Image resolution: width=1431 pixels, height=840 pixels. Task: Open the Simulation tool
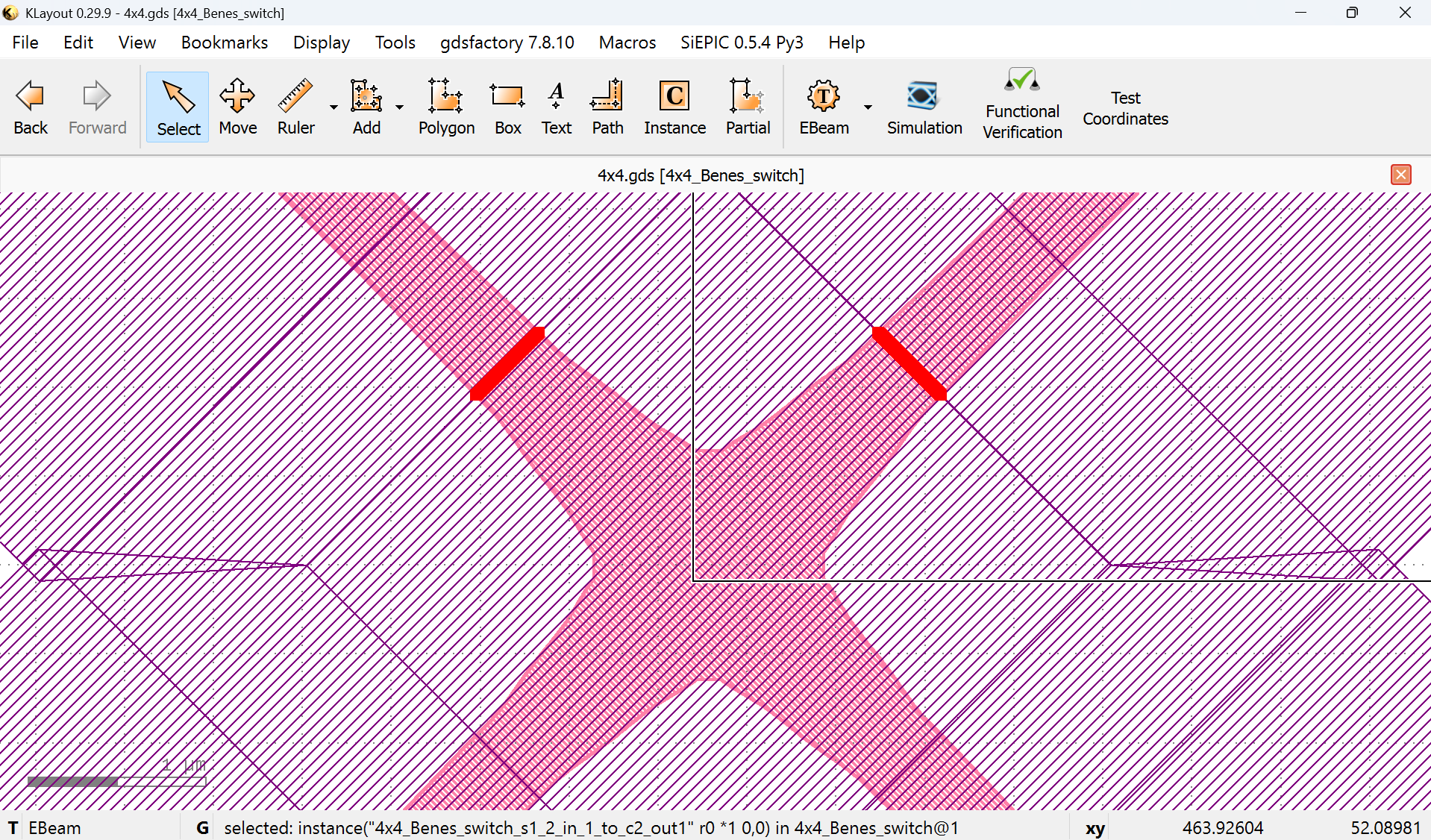click(x=924, y=107)
